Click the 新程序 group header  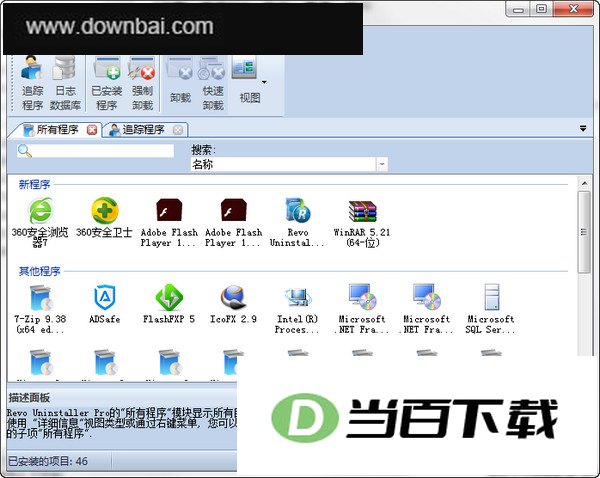(x=34, y=184)
